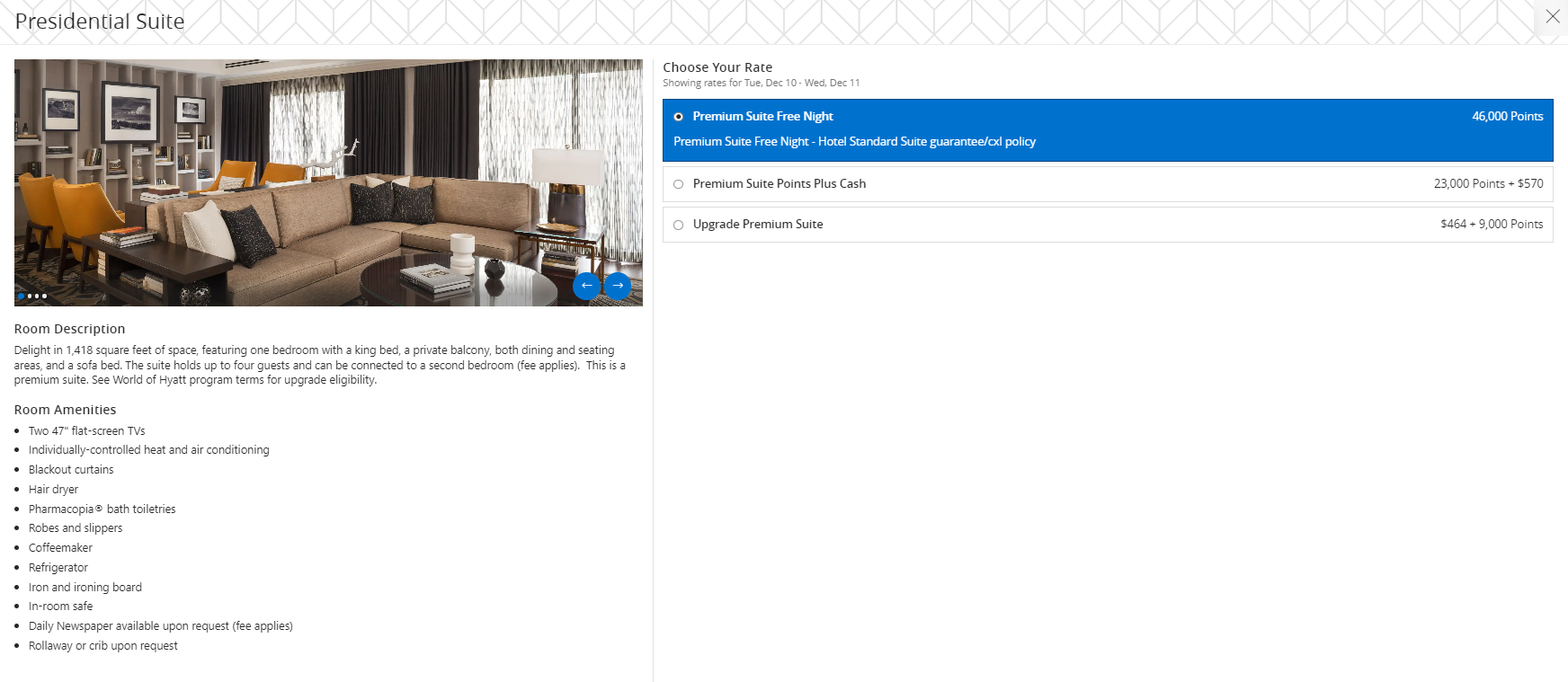1568x682 pixels.
Task: Choose the Premium Suite Points Plus Cash radio
Action: coord(678,184)
